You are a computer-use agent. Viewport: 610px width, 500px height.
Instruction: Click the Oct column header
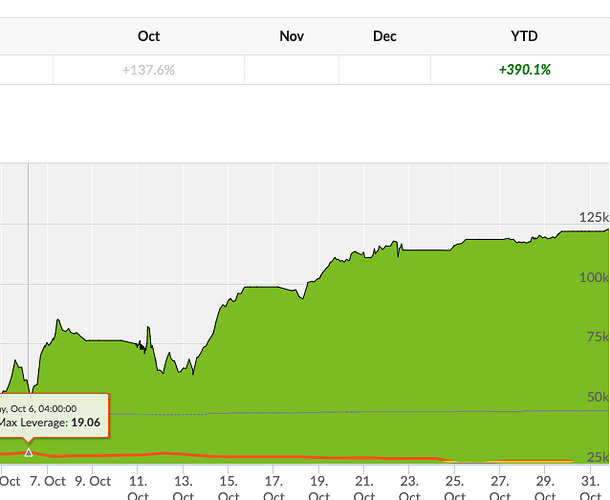click(149, 36)
